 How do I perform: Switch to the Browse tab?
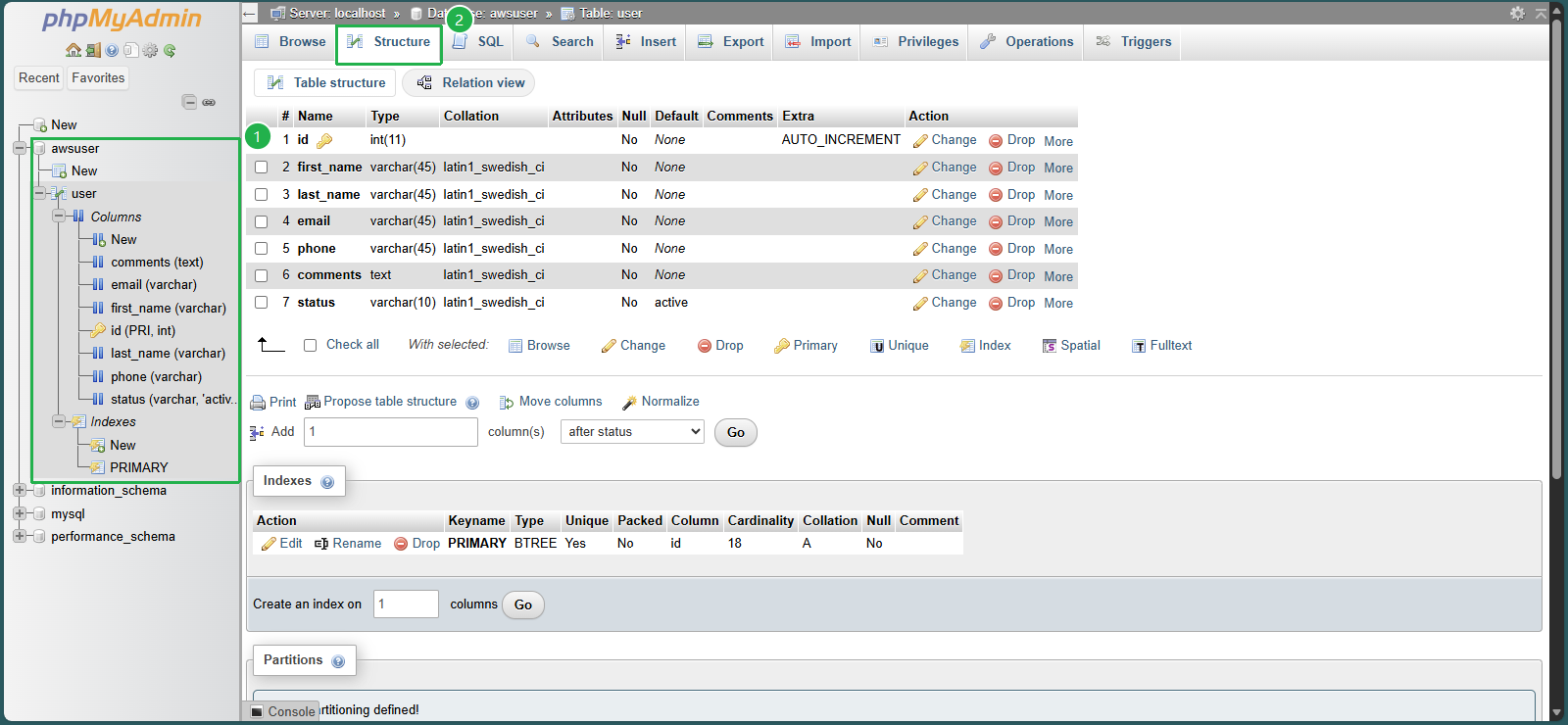[x=290, y=41]
